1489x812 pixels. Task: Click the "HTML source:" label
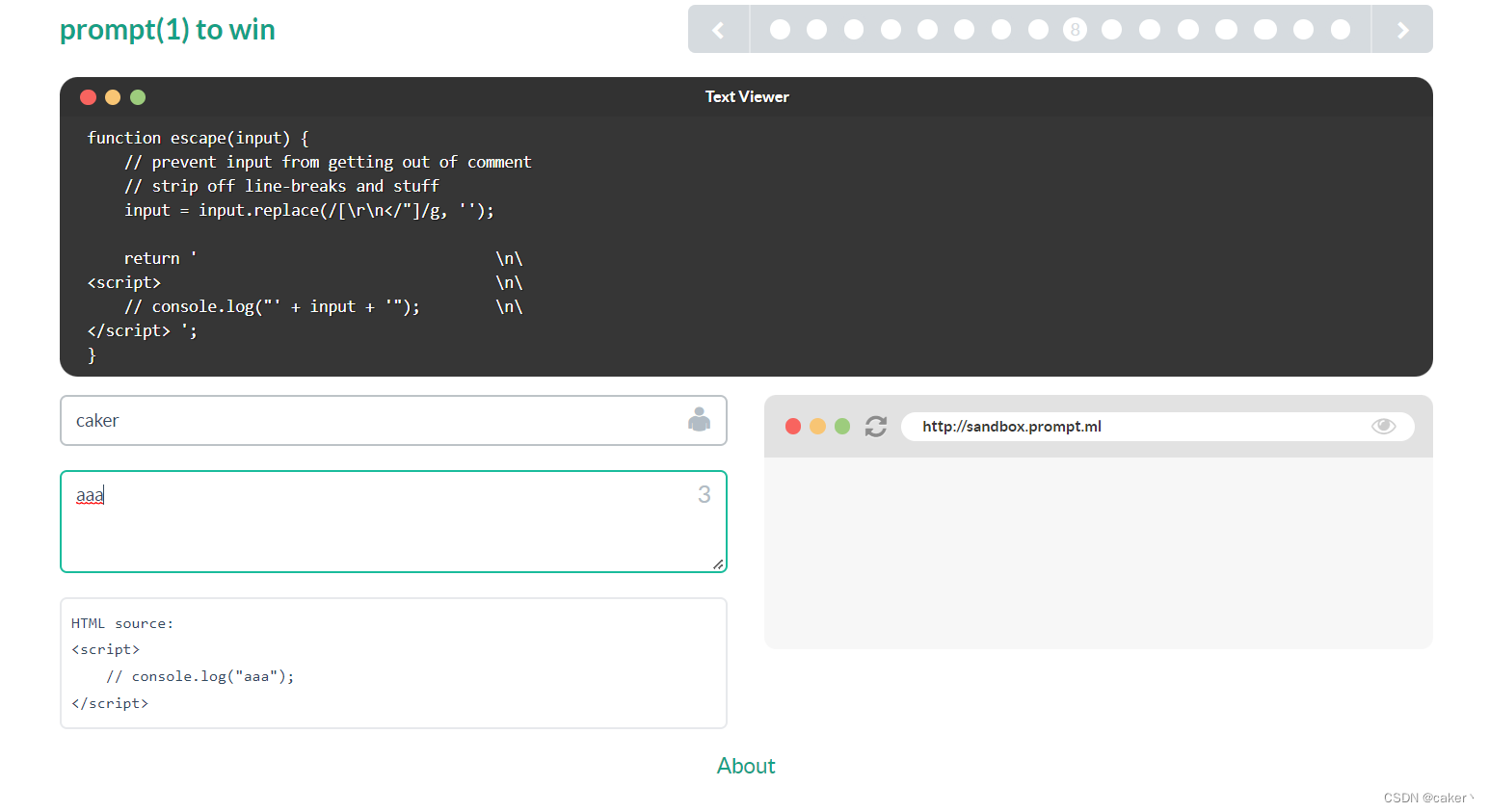(121, 623)
